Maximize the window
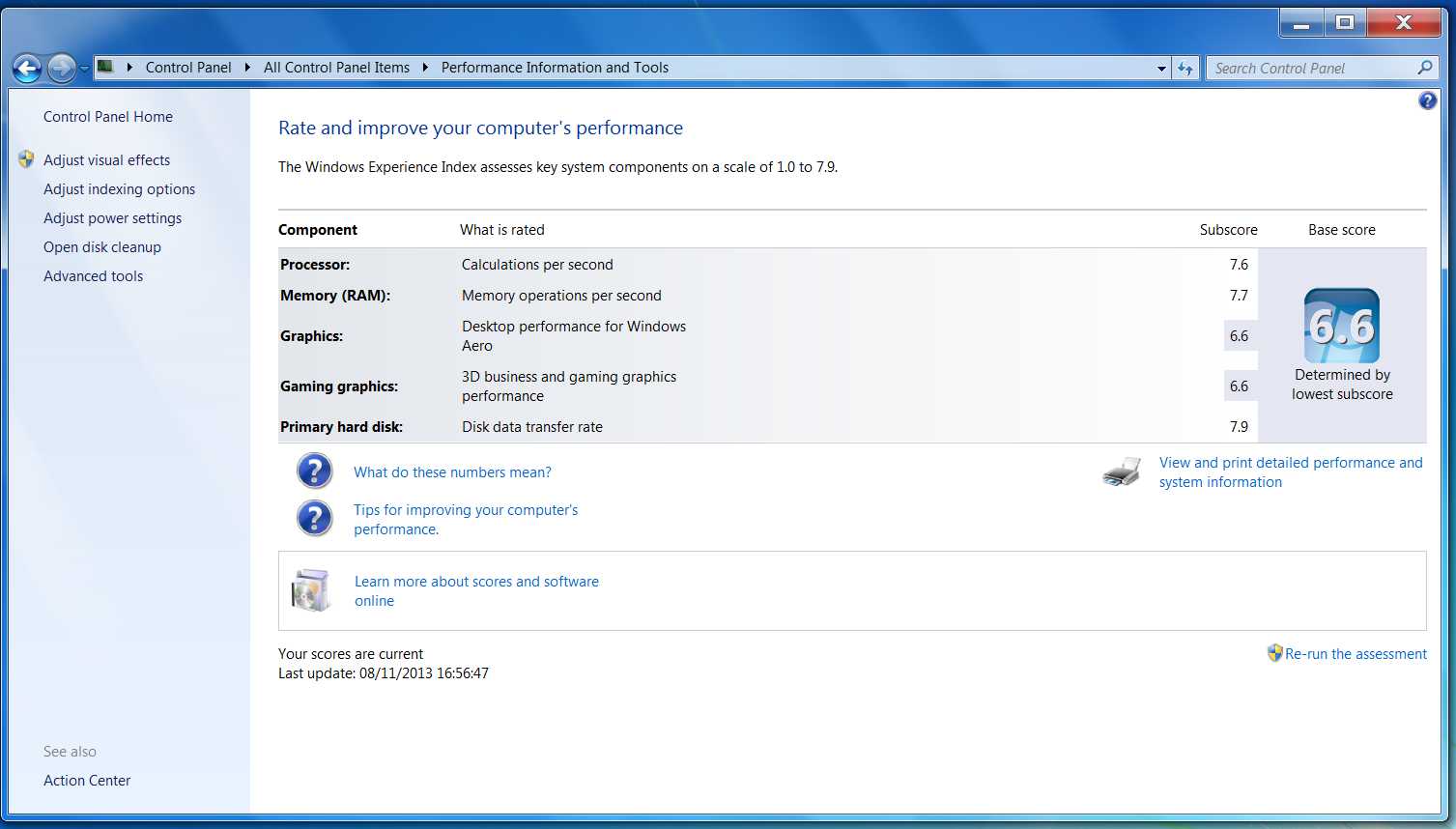 click(x=1344, y=23)
